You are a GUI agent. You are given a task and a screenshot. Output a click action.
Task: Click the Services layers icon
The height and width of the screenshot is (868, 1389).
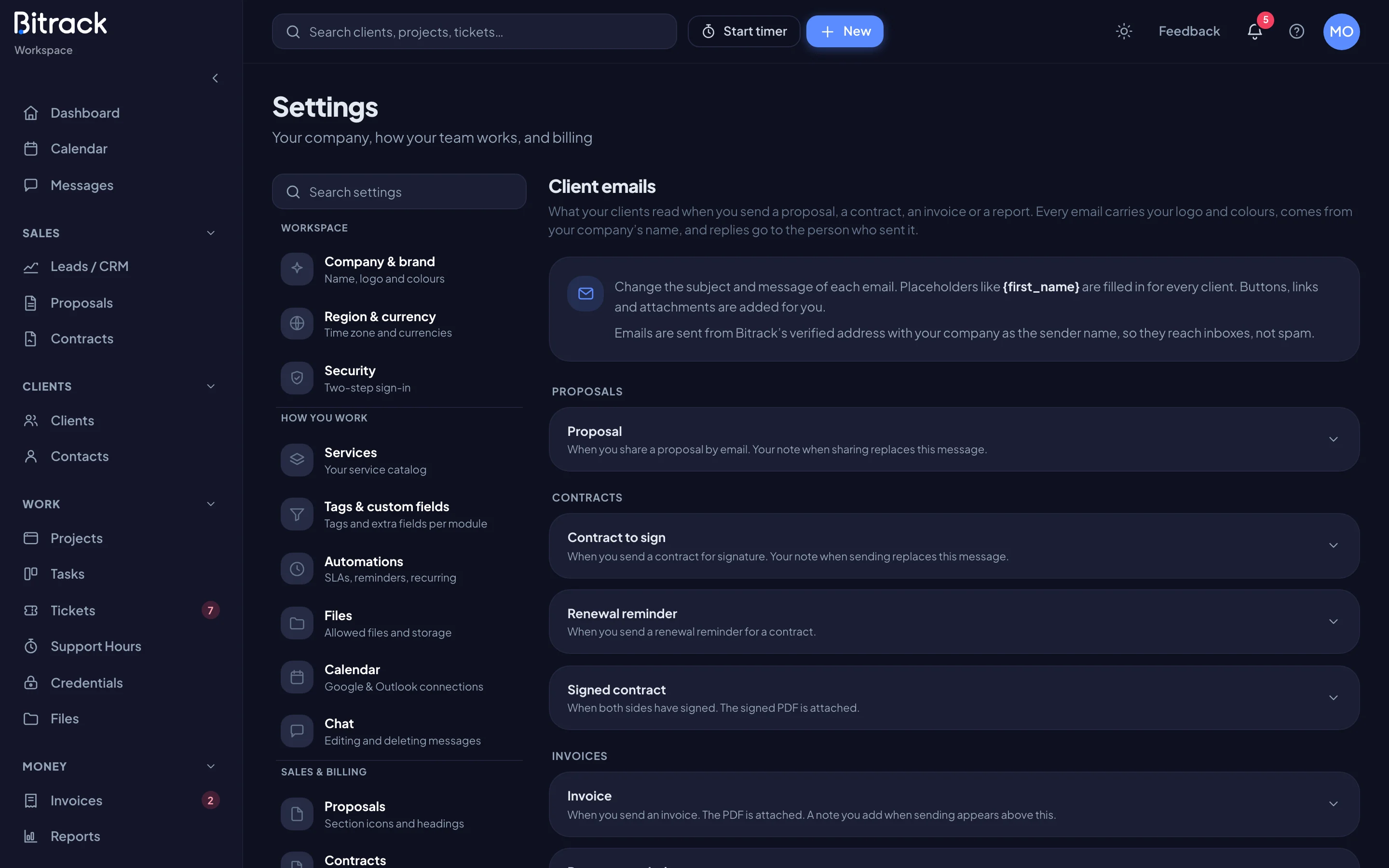click(297, 459)
